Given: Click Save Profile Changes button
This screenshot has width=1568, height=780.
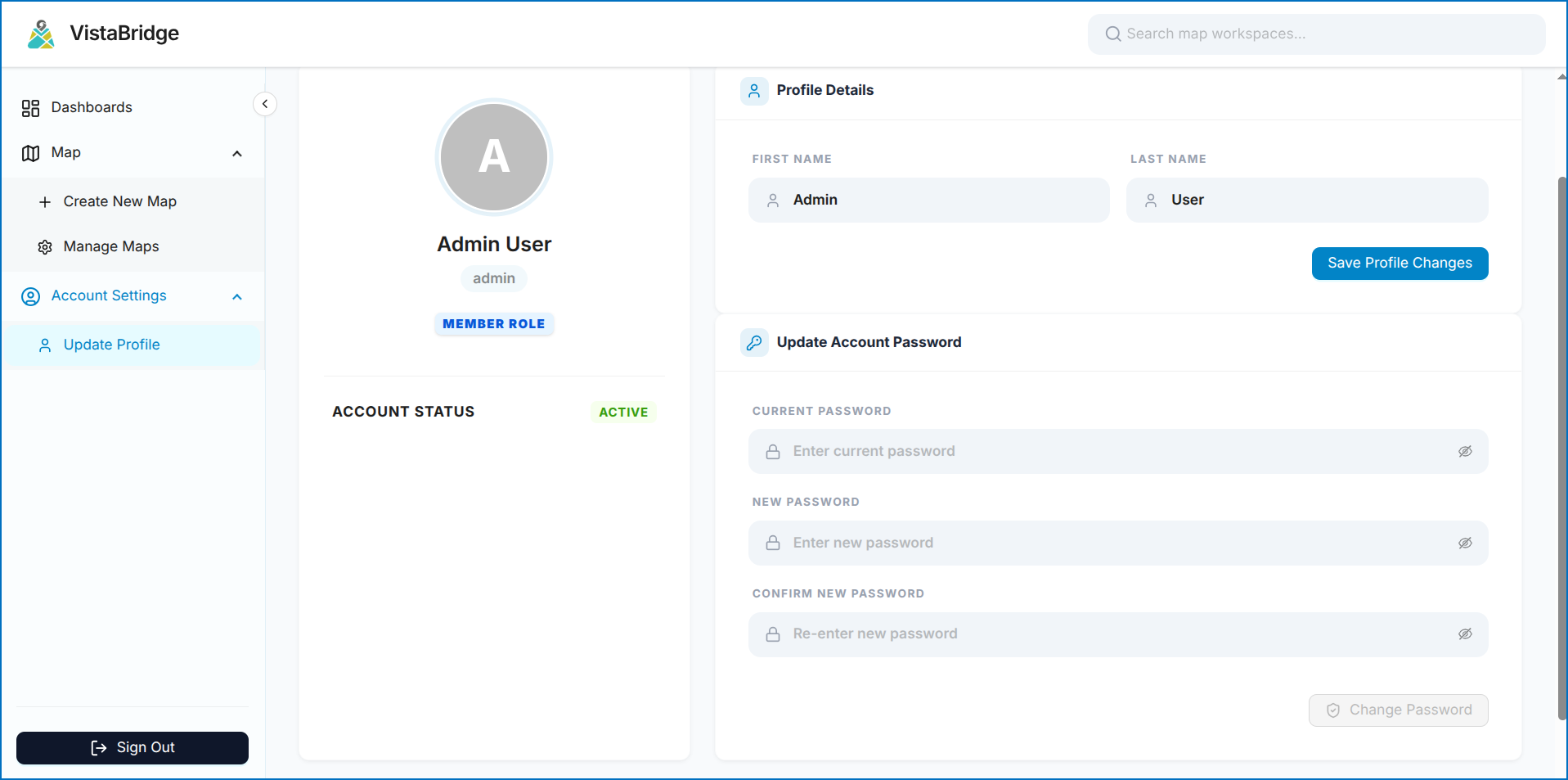Looking at the screenshot, I should (x=1400, y=264).
